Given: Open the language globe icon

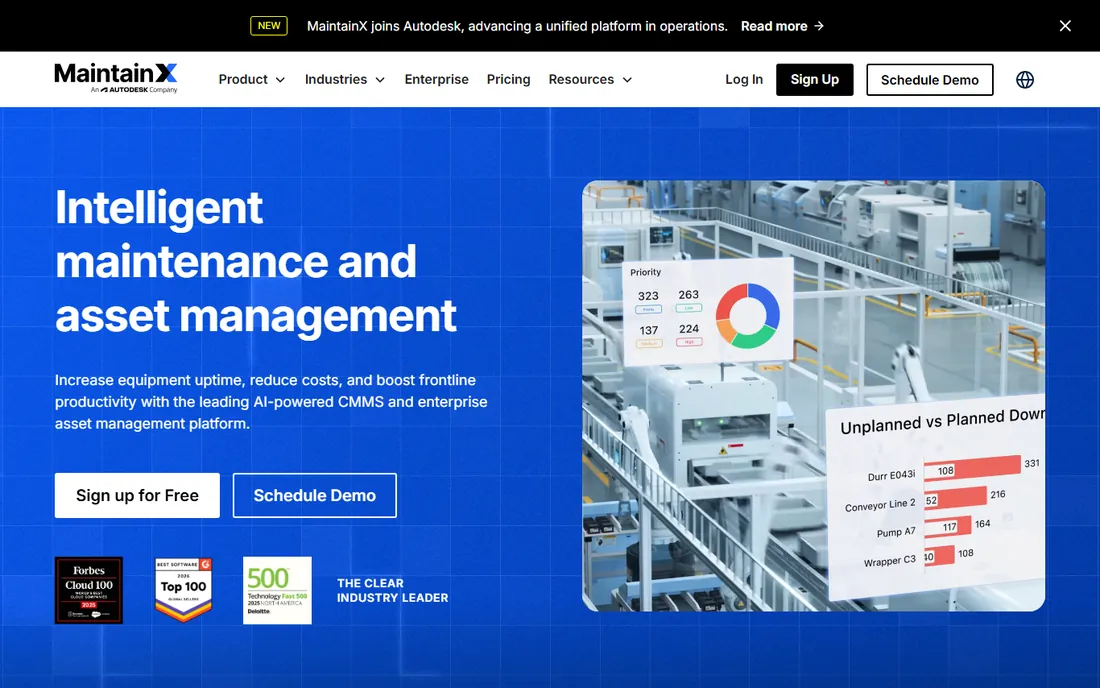Looking at the screenshot, I should pos(1025,80).
